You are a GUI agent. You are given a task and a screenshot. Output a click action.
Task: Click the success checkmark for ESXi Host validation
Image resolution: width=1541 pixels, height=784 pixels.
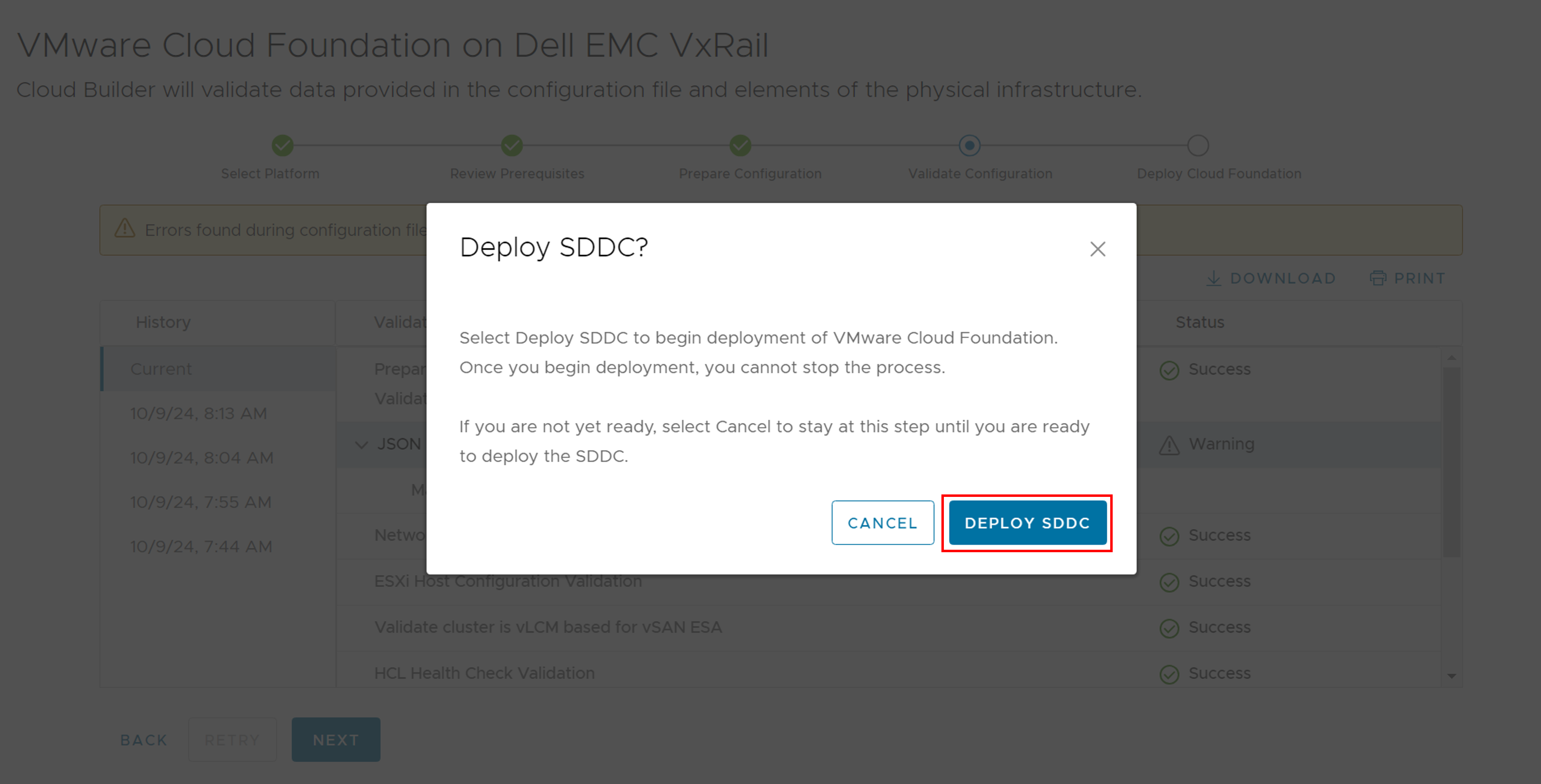coord(1169,582)
